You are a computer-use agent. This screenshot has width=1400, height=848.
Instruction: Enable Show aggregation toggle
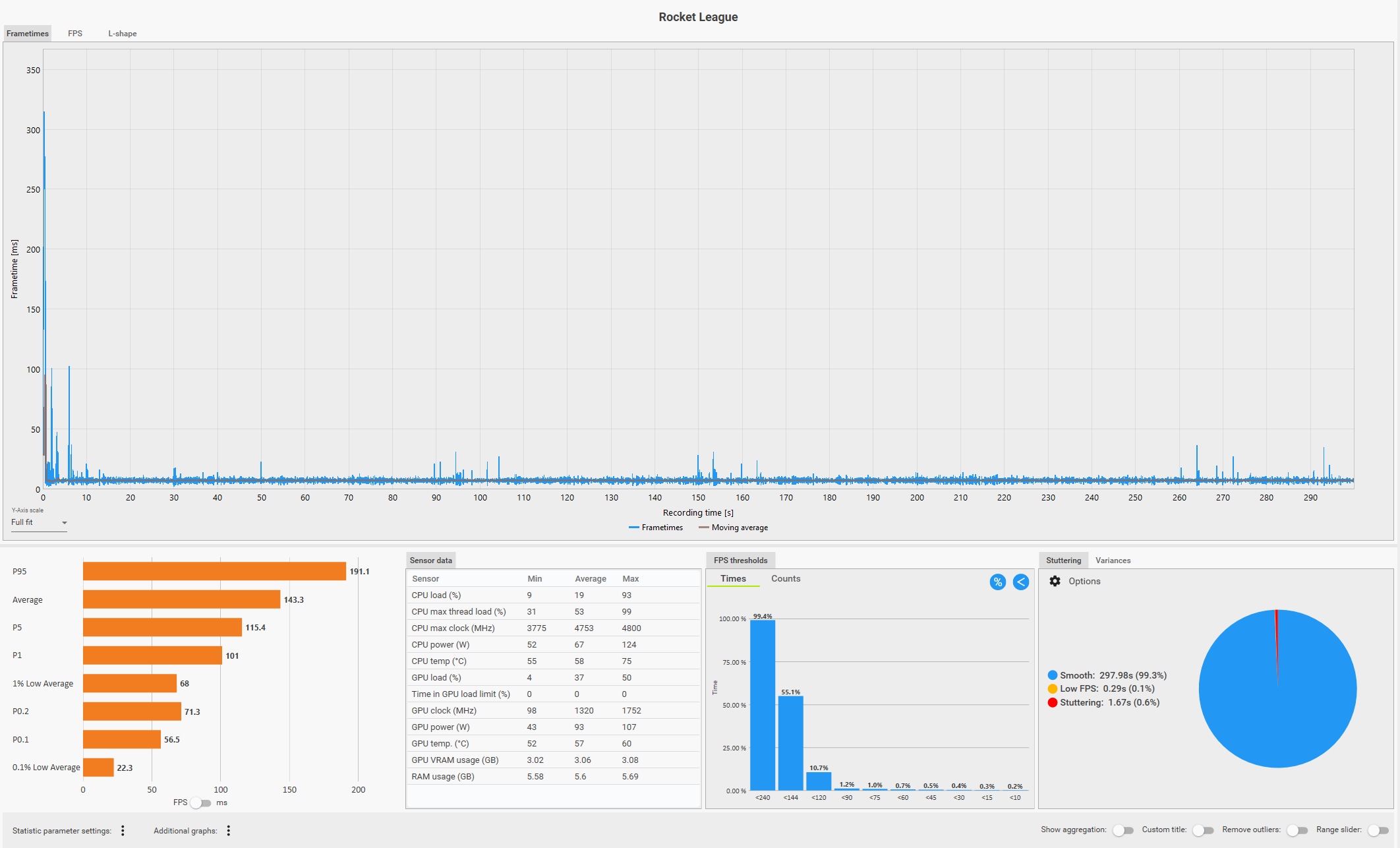(1123, 830)
